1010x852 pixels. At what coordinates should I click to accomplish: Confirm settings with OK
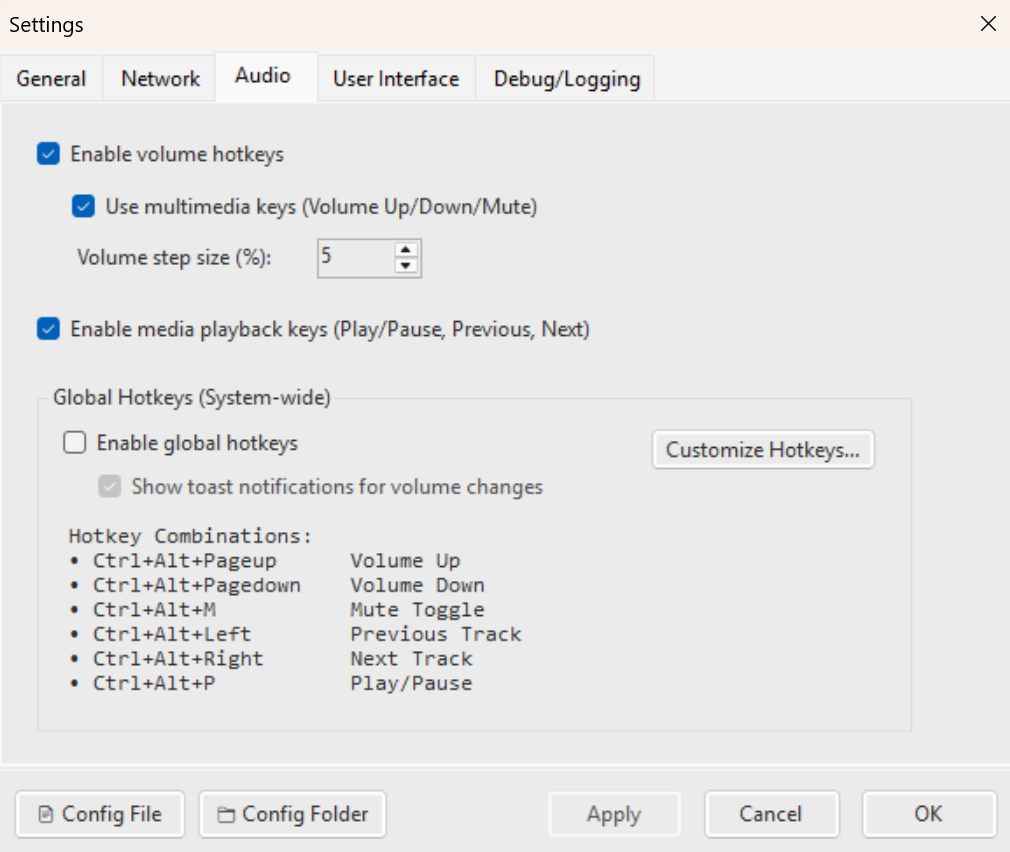click(x=928, y=814)
